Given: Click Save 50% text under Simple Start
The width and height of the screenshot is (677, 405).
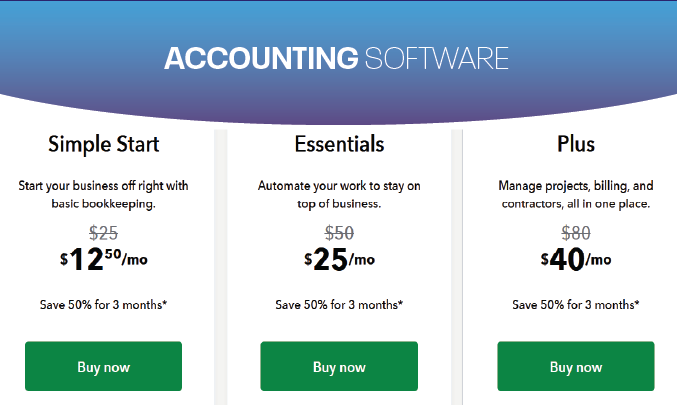Looking at the screenshot, I should click(104, 305).
